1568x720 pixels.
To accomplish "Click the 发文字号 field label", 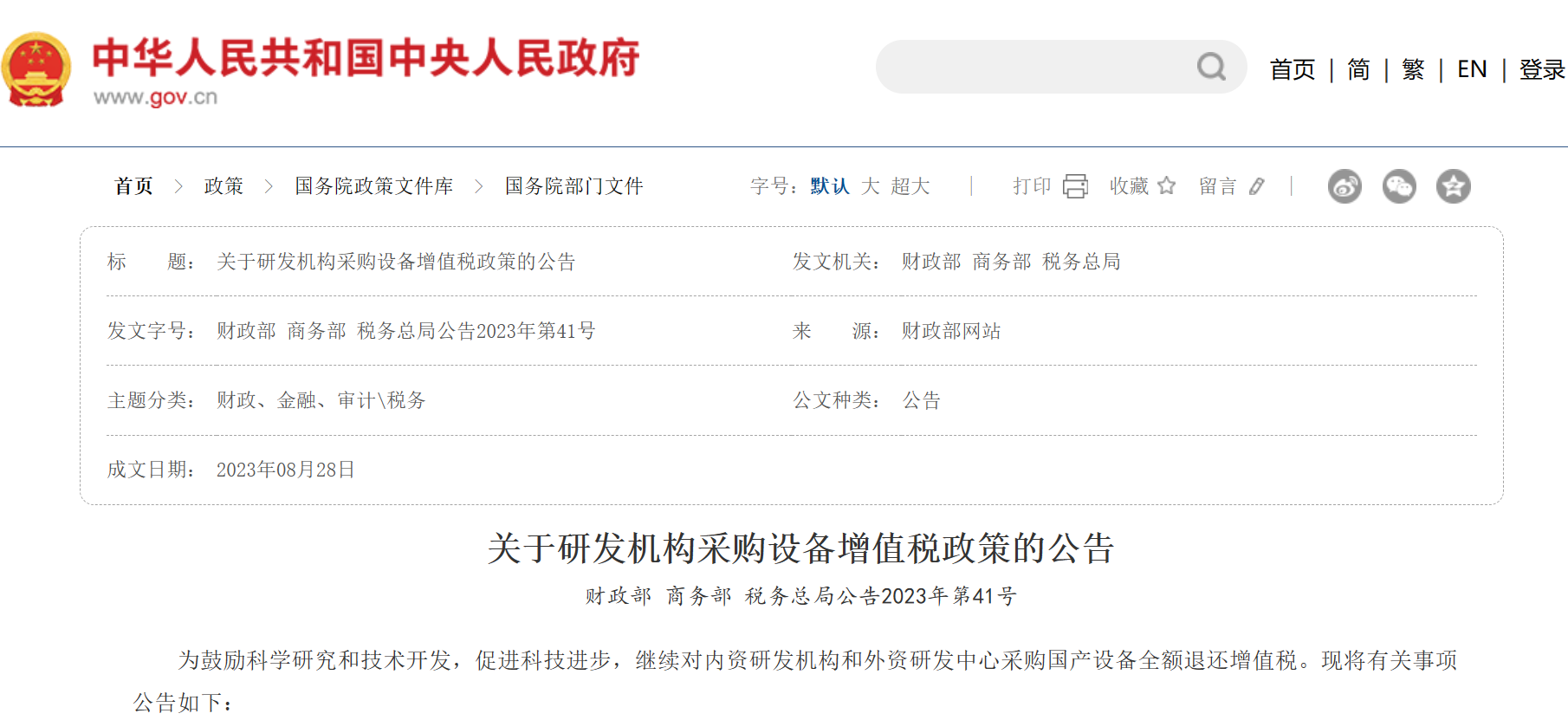I will pyautogui.click(x=150, y=331).
